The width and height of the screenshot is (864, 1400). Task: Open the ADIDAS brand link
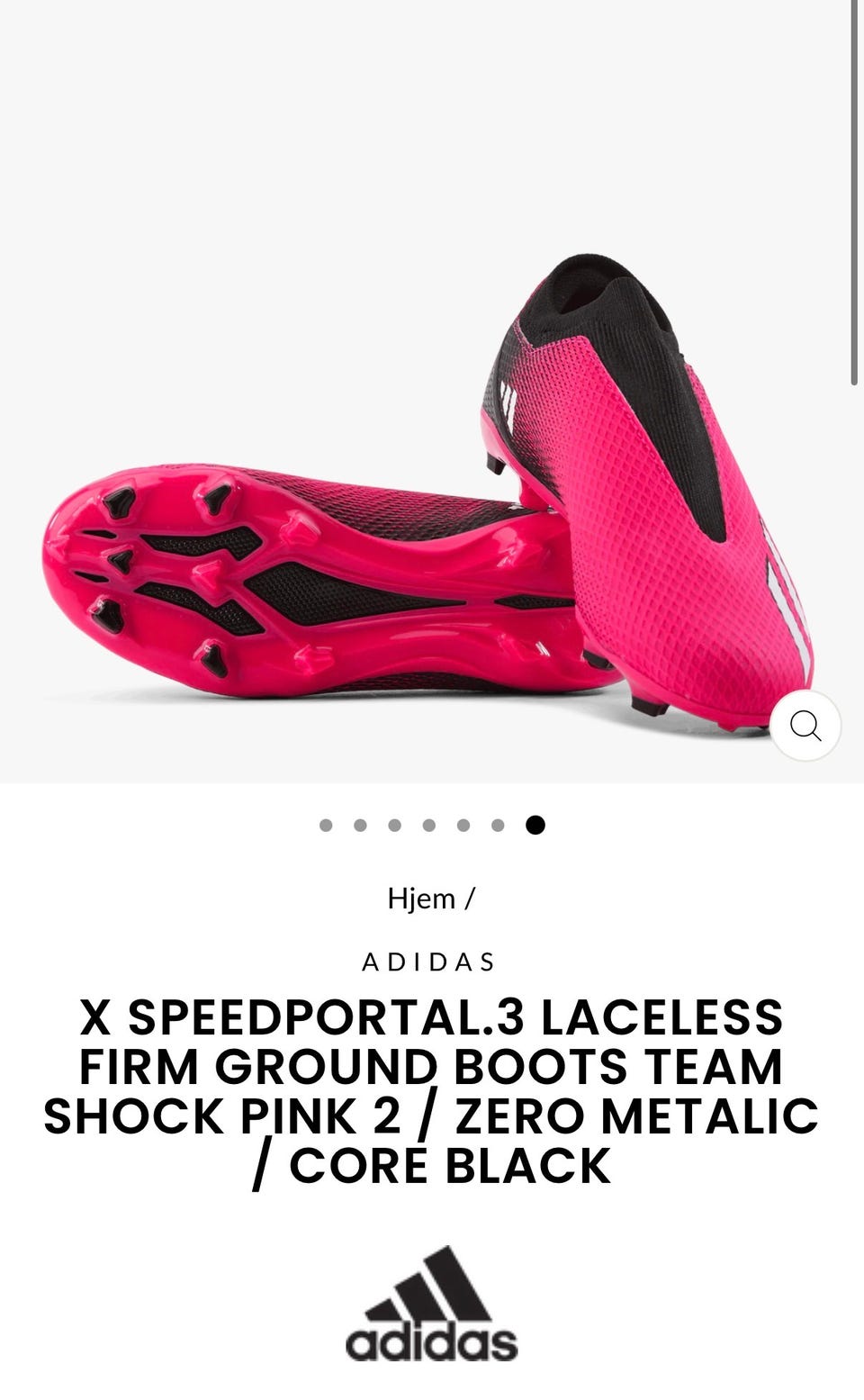[429, 962]
